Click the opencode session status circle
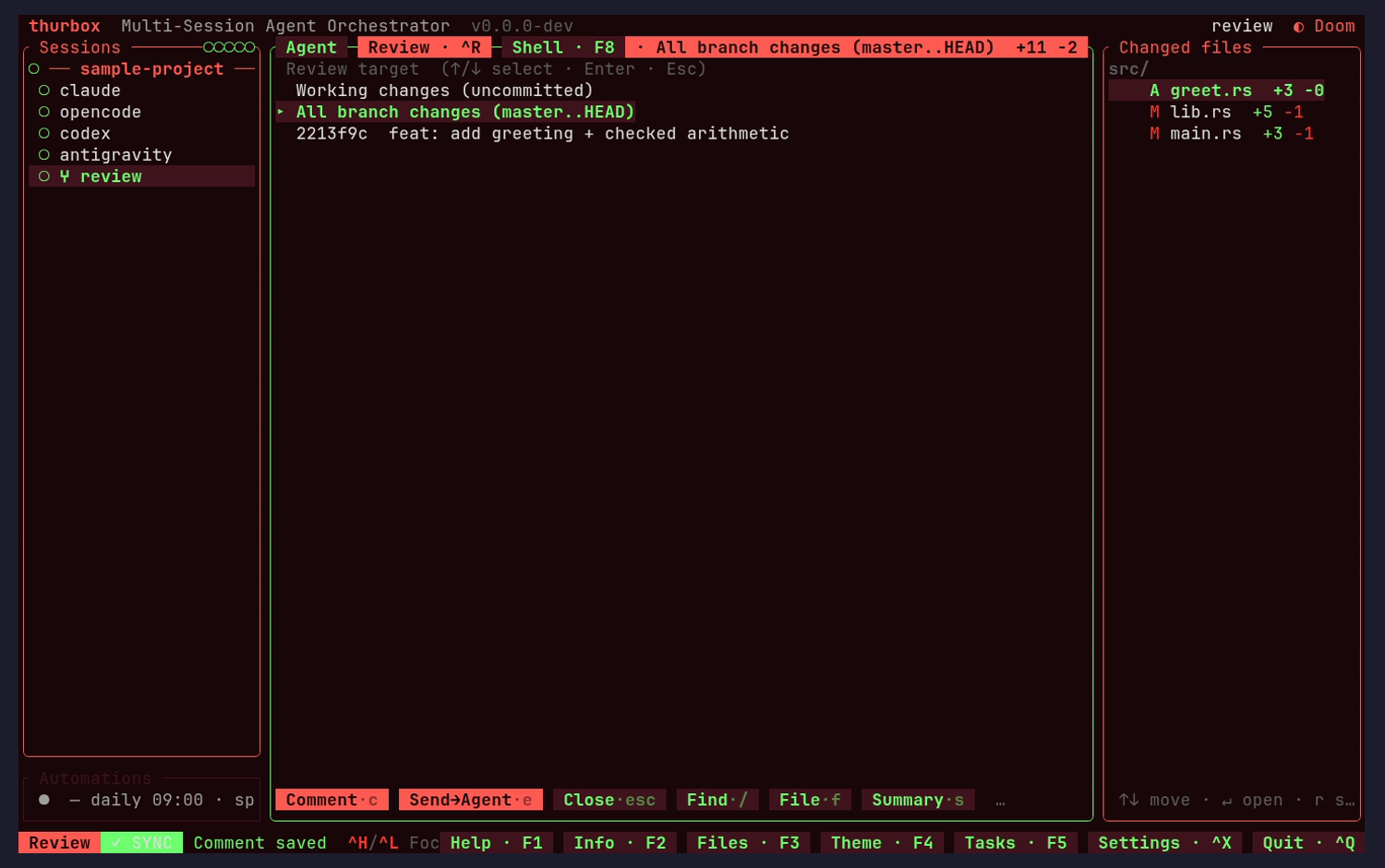The image size is (1385, 868). [43, 112]
